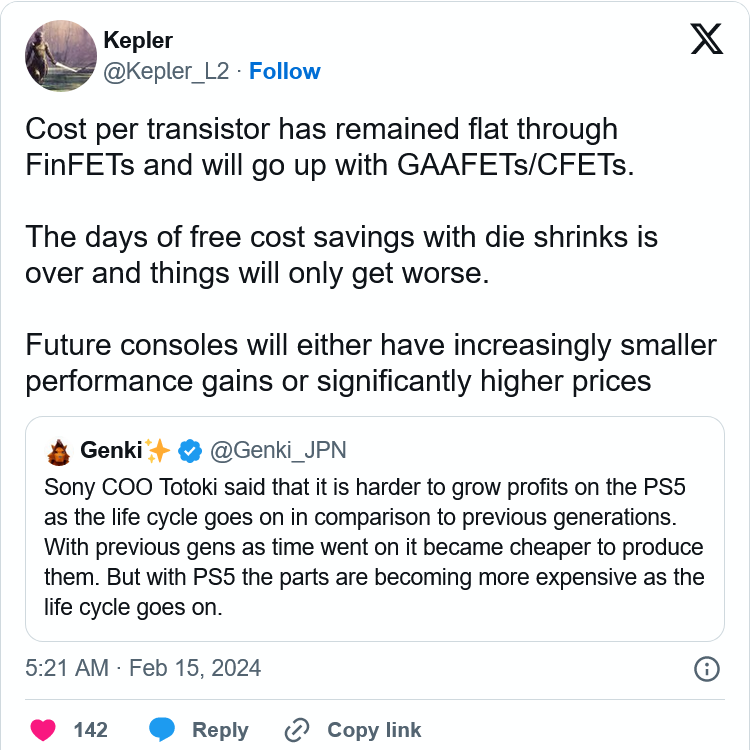Screen dimensions: 750x750
Task: Click the chain link copy icon
Action: (x=297, y=730)
